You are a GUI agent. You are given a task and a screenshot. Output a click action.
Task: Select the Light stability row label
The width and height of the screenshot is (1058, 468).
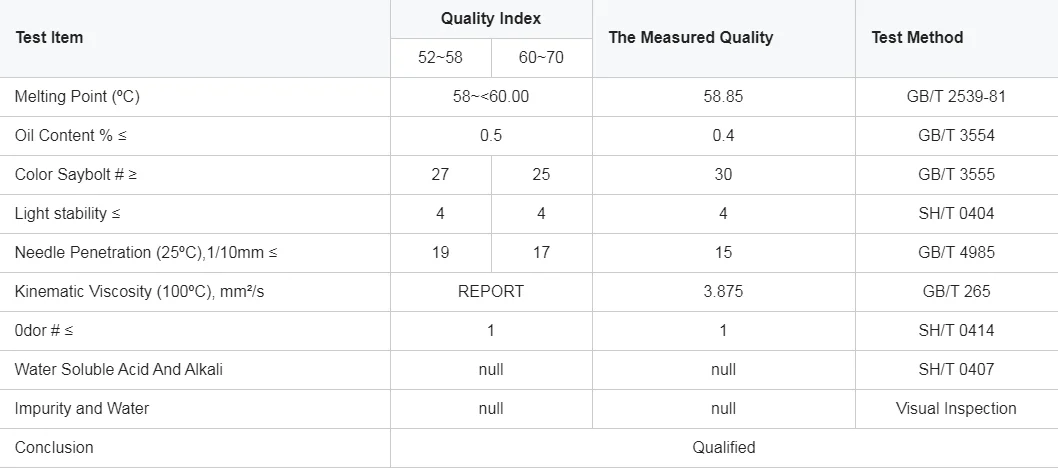(x=67, y=214)
